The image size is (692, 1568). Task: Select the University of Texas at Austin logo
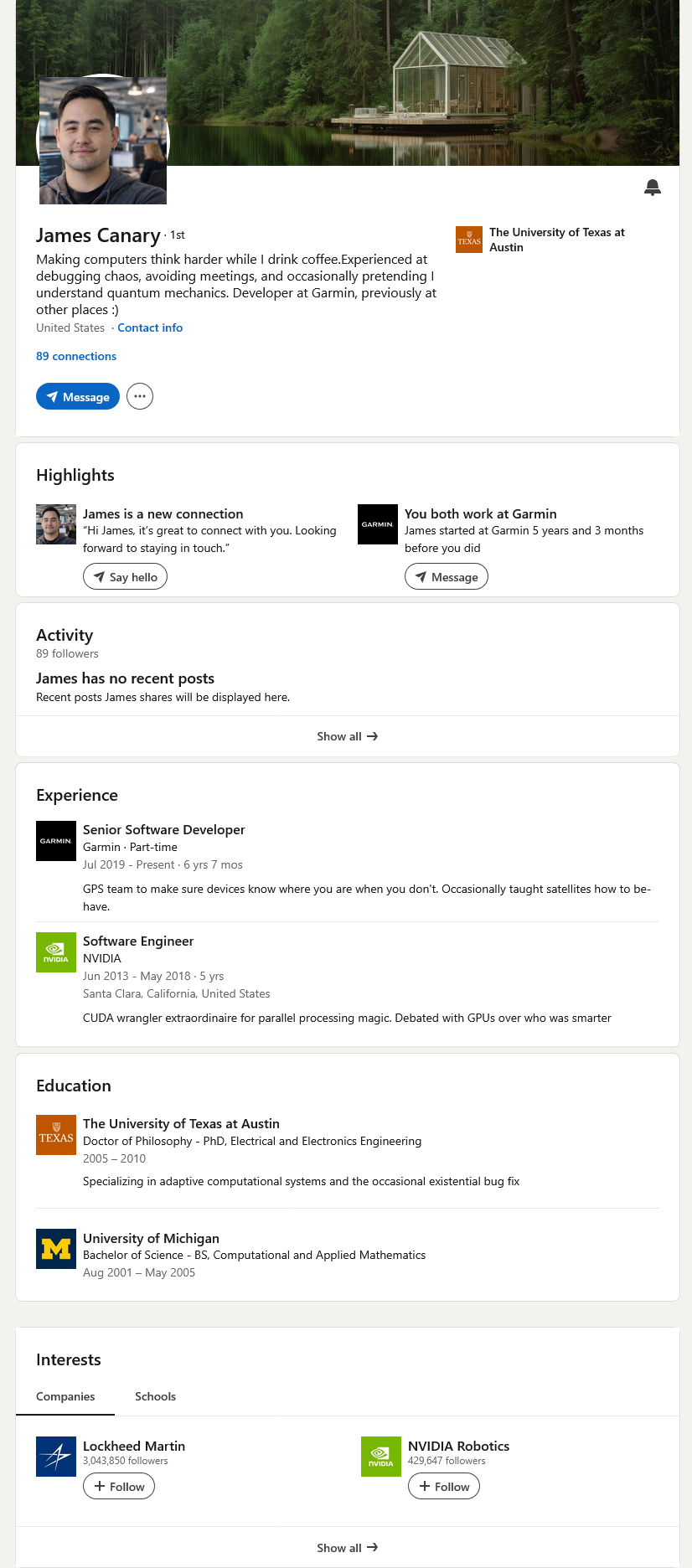tap(55, 1135)
